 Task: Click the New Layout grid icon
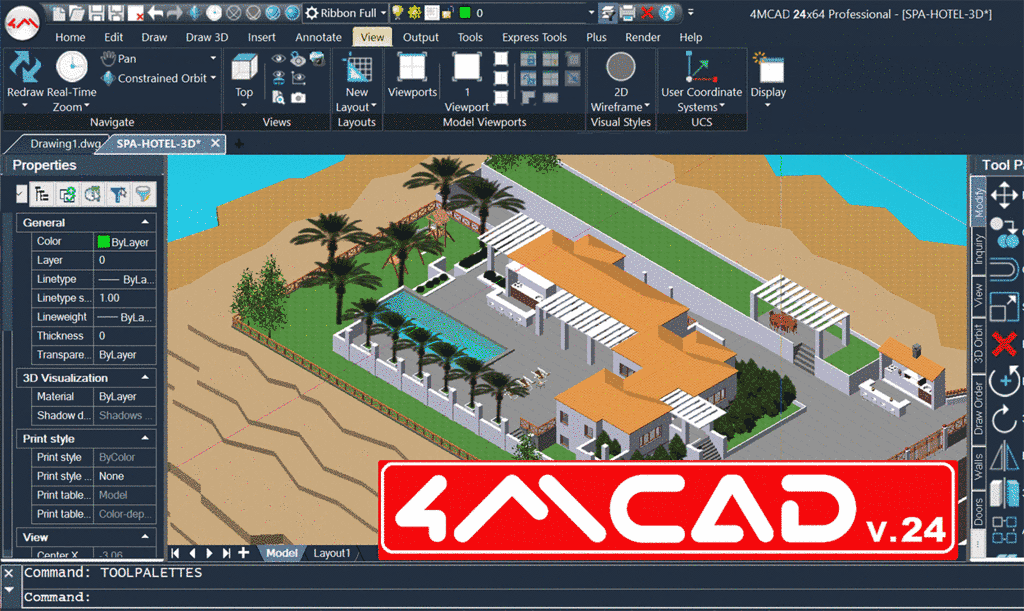357,69
